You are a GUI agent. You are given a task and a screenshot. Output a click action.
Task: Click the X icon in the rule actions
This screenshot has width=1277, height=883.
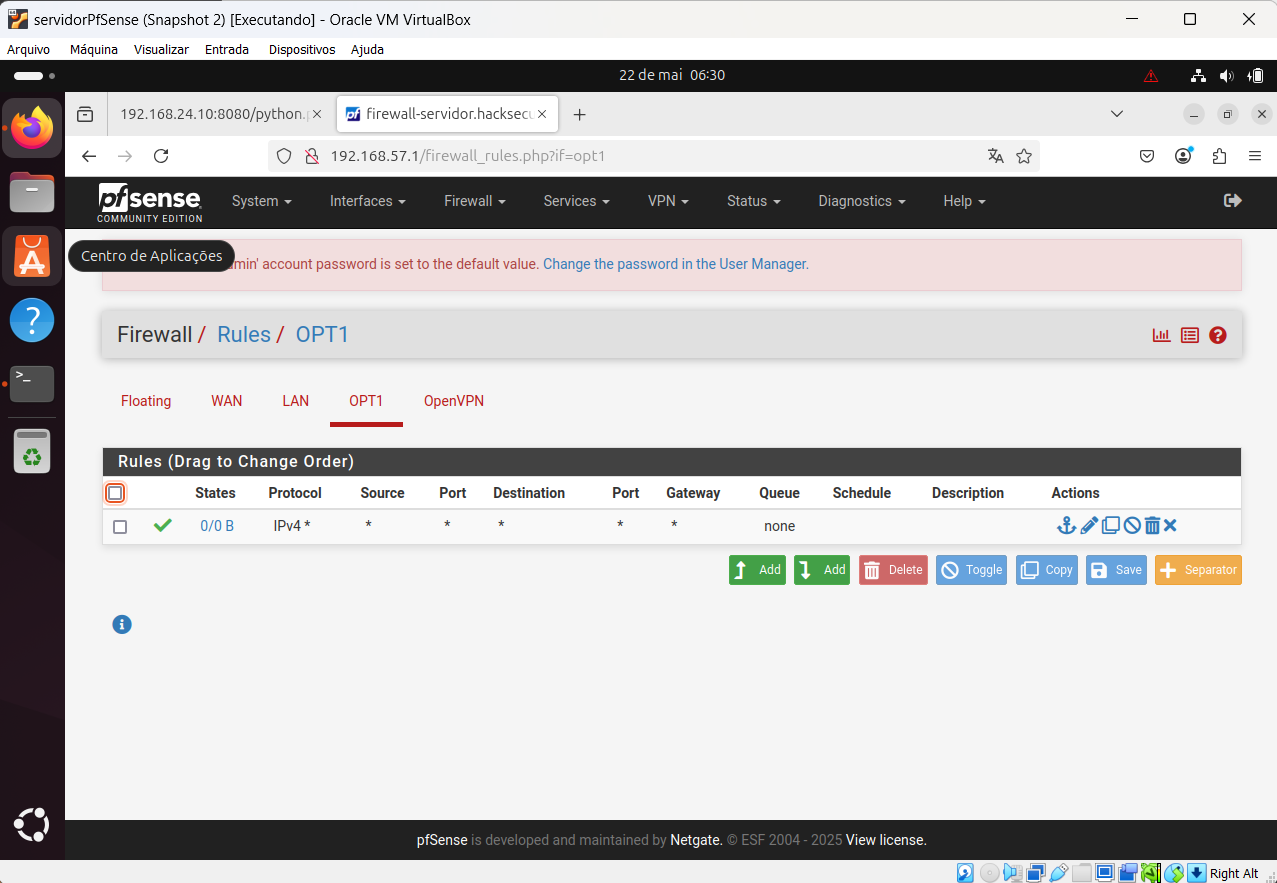click(1170, 525)
